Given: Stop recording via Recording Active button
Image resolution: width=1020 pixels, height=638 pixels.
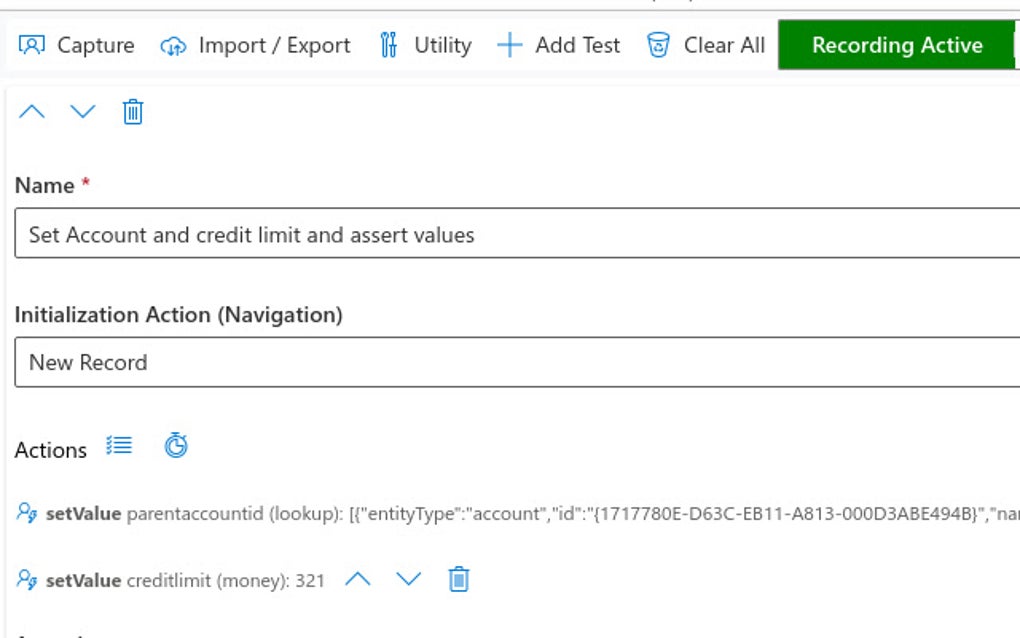Looking at the screenshot, I should [x=896, y=45].
